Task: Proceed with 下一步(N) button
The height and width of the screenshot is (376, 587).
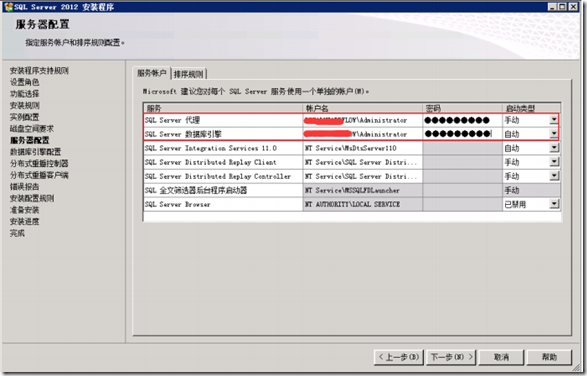Action: click(x=451, y=357)
